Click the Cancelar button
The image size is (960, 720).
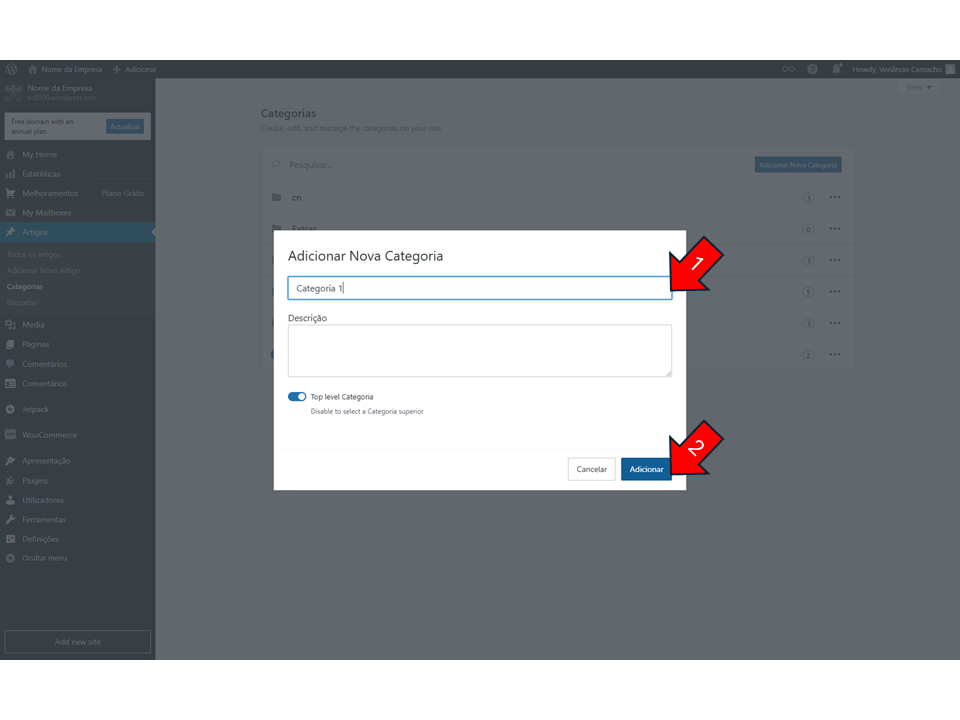591,469
